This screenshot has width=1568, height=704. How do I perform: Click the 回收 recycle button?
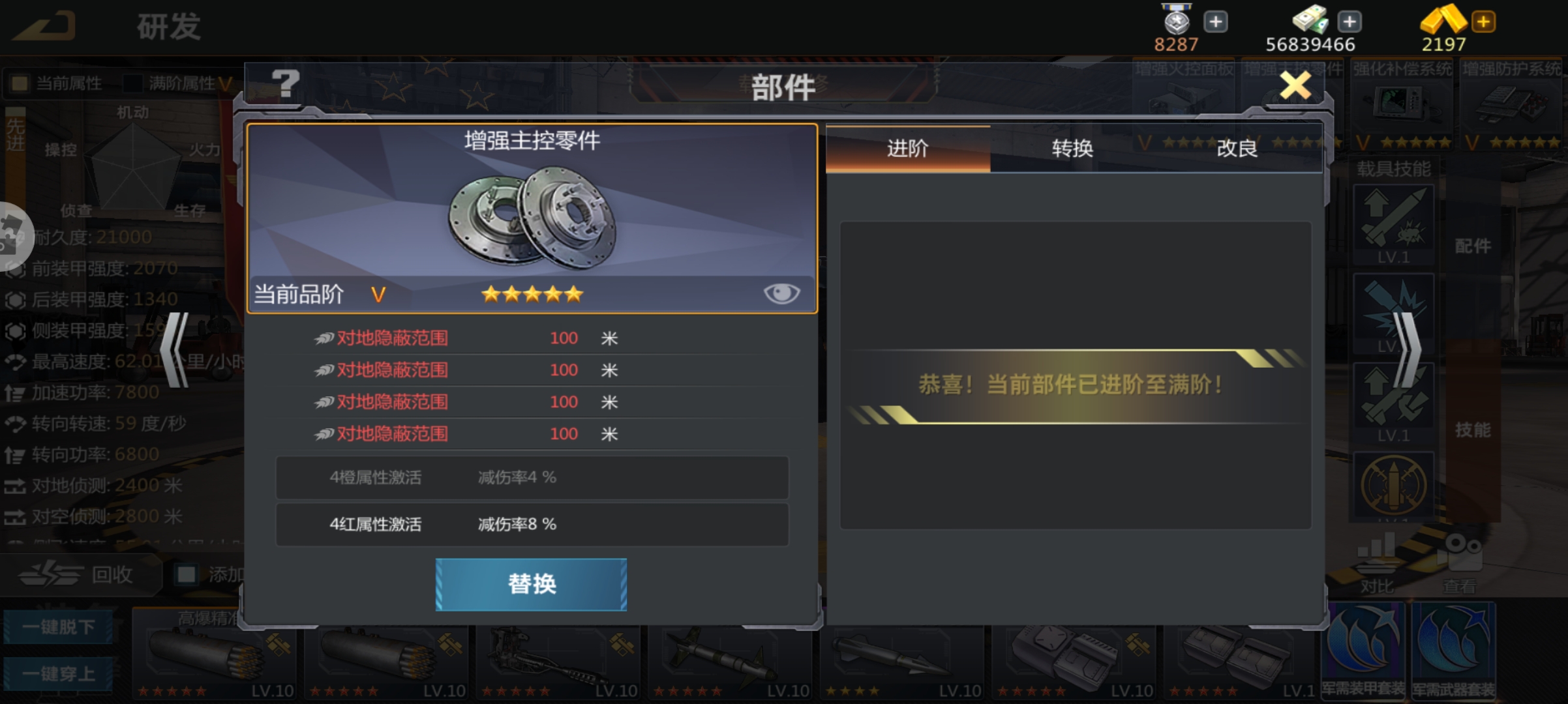coord(78,574)
